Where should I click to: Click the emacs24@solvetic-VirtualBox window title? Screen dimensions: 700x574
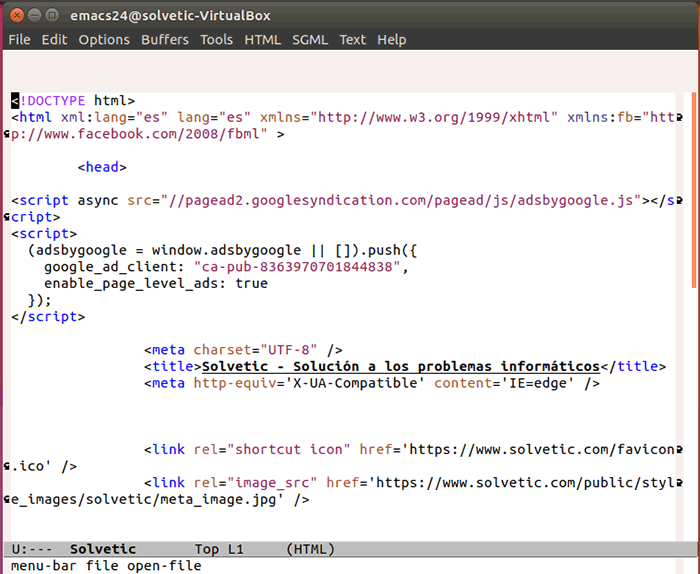click(x=170, y=16)
